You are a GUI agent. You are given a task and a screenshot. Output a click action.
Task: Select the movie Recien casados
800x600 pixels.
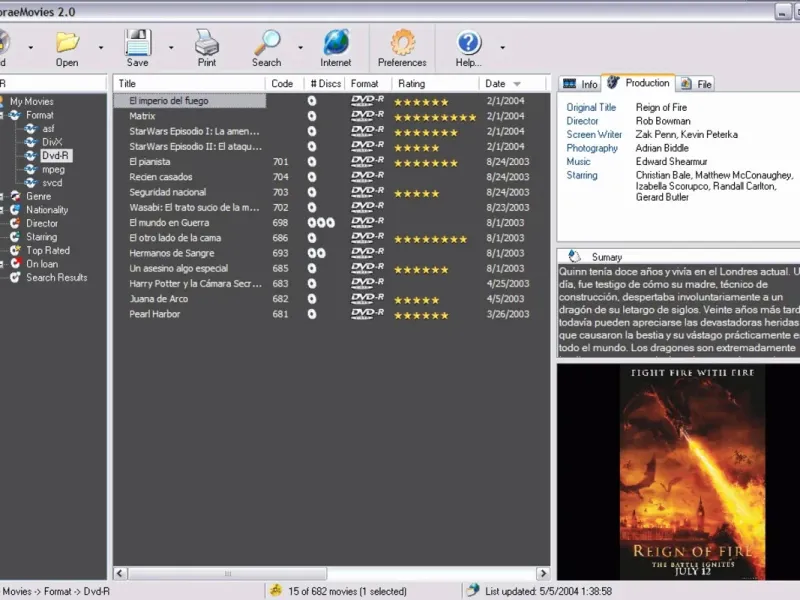161,177
